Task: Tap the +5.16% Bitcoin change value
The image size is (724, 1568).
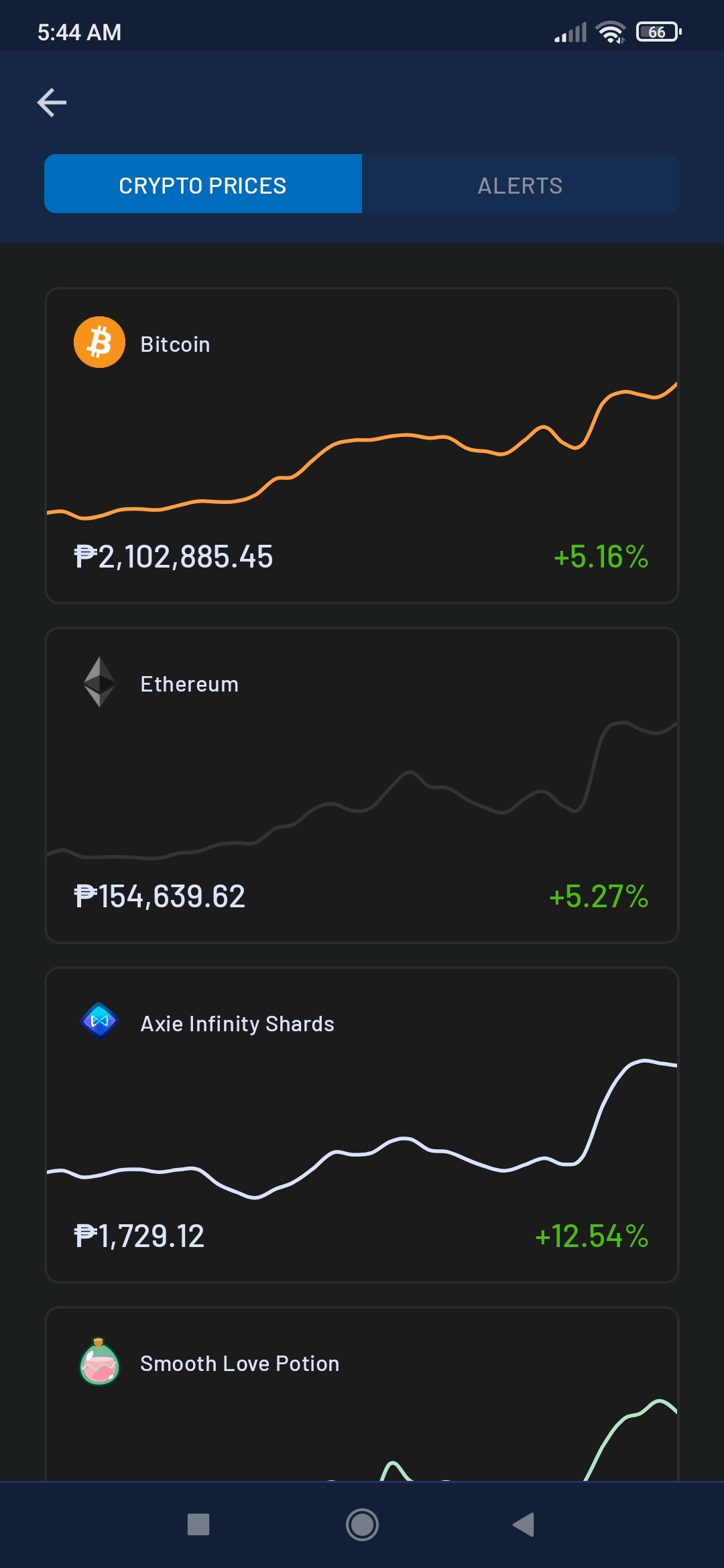Action: [601, 557]
